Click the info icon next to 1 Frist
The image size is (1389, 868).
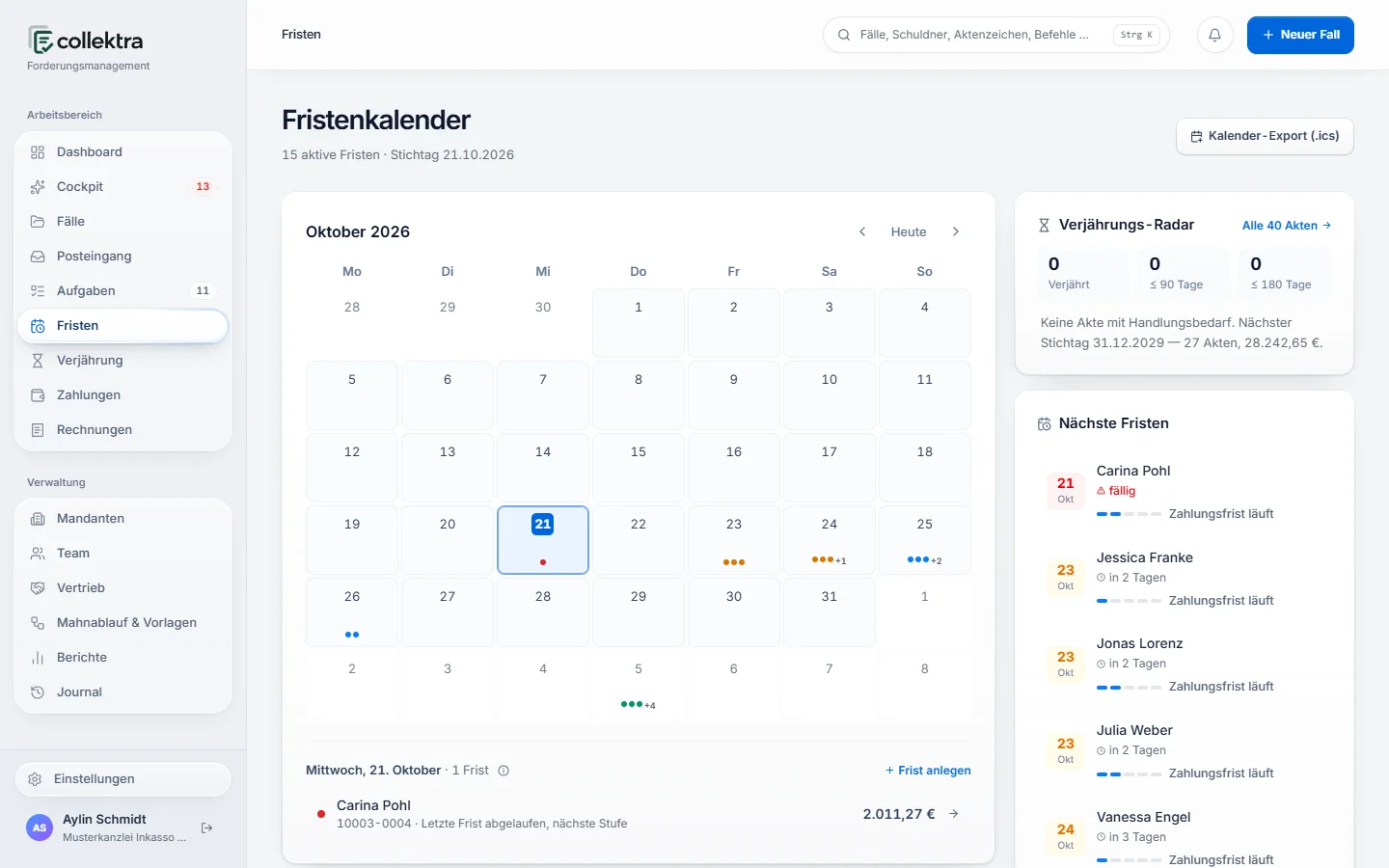[504, 771]
